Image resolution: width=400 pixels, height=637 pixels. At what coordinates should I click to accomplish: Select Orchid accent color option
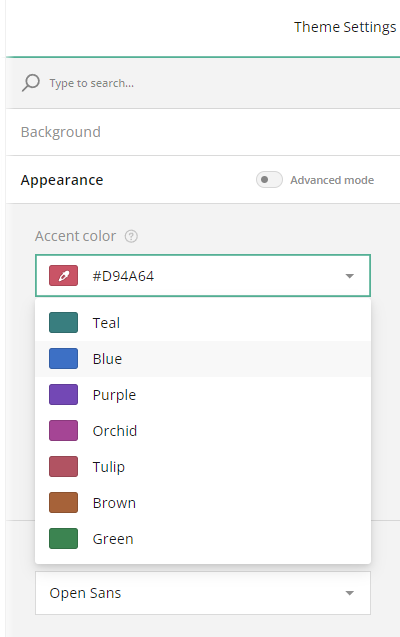click(203, 431)
